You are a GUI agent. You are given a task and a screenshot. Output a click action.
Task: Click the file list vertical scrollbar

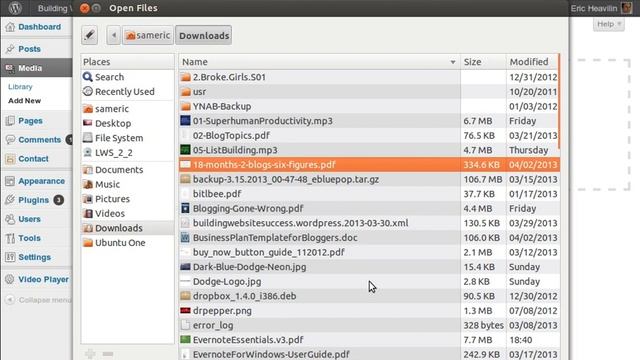[559, 102]
